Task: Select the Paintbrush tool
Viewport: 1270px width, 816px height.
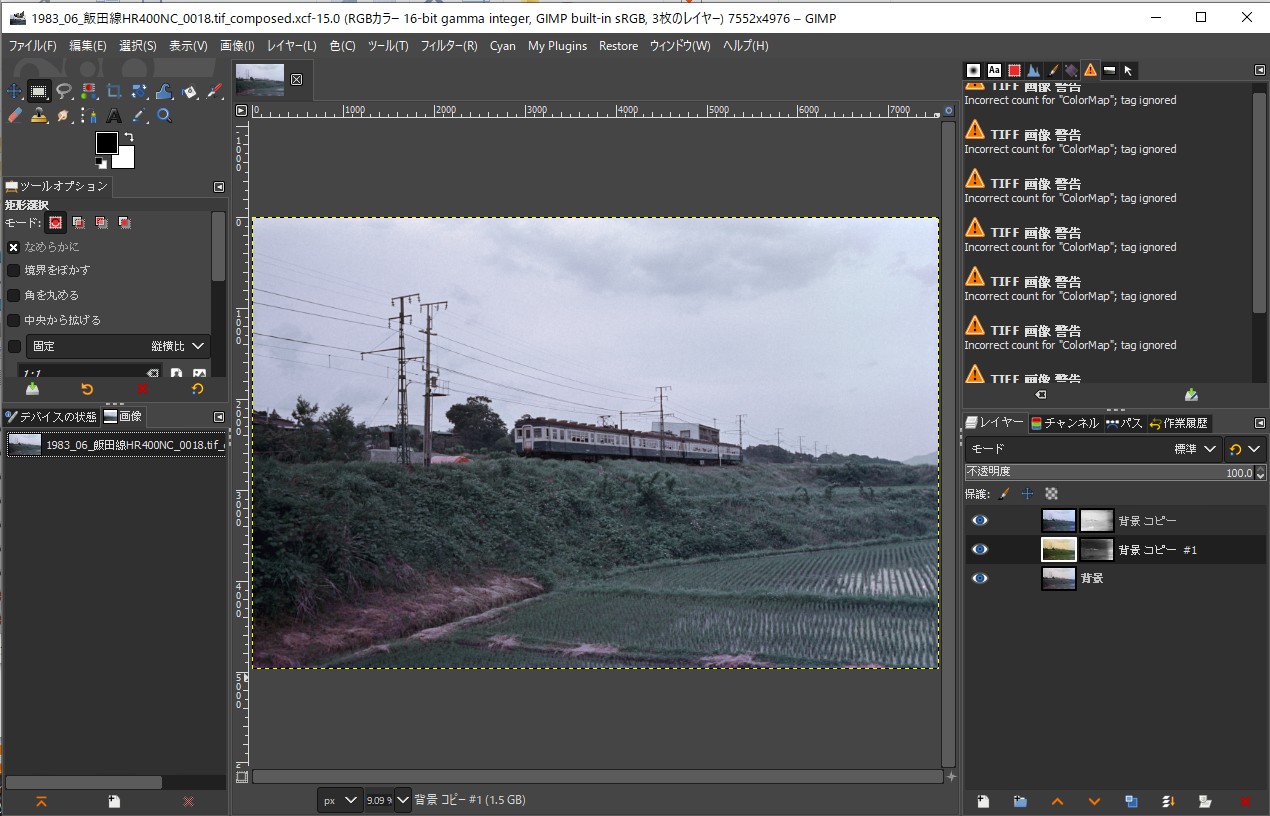Action: click(215, 92)
